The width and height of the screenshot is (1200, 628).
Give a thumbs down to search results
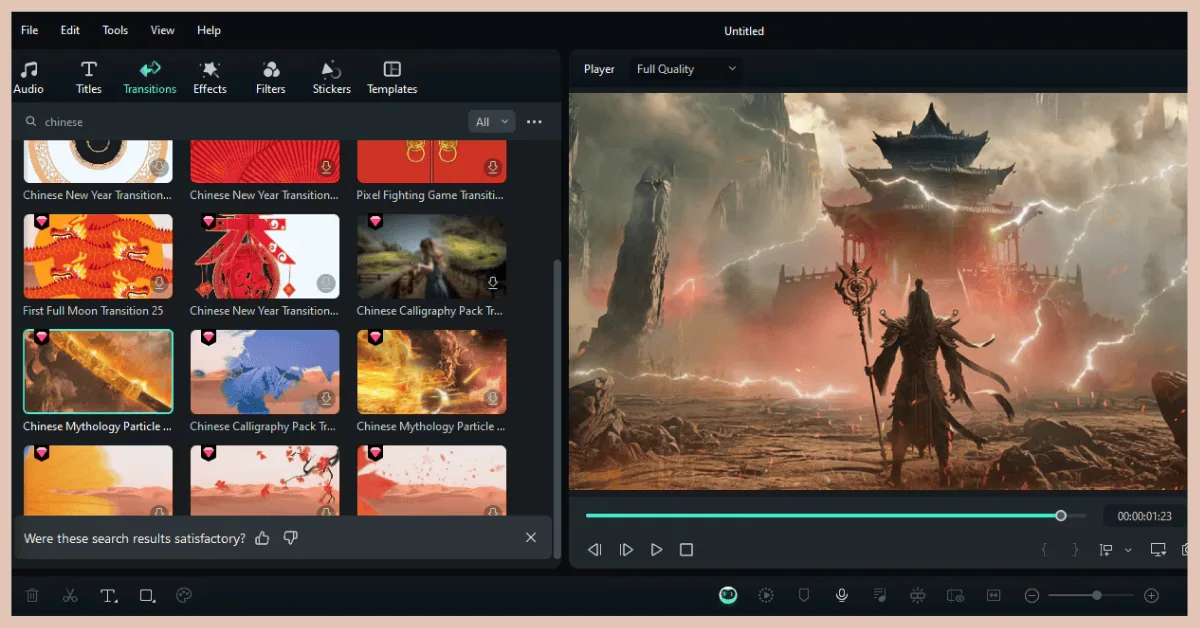click(290, 538)
